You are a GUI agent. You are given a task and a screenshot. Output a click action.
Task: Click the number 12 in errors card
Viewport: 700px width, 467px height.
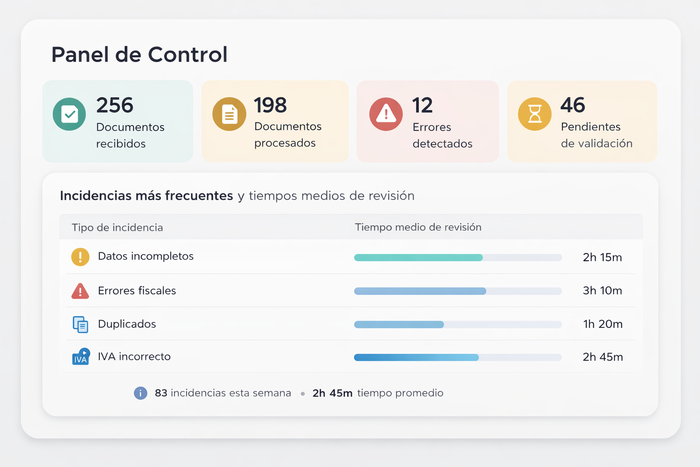click(x=422, y=106)
